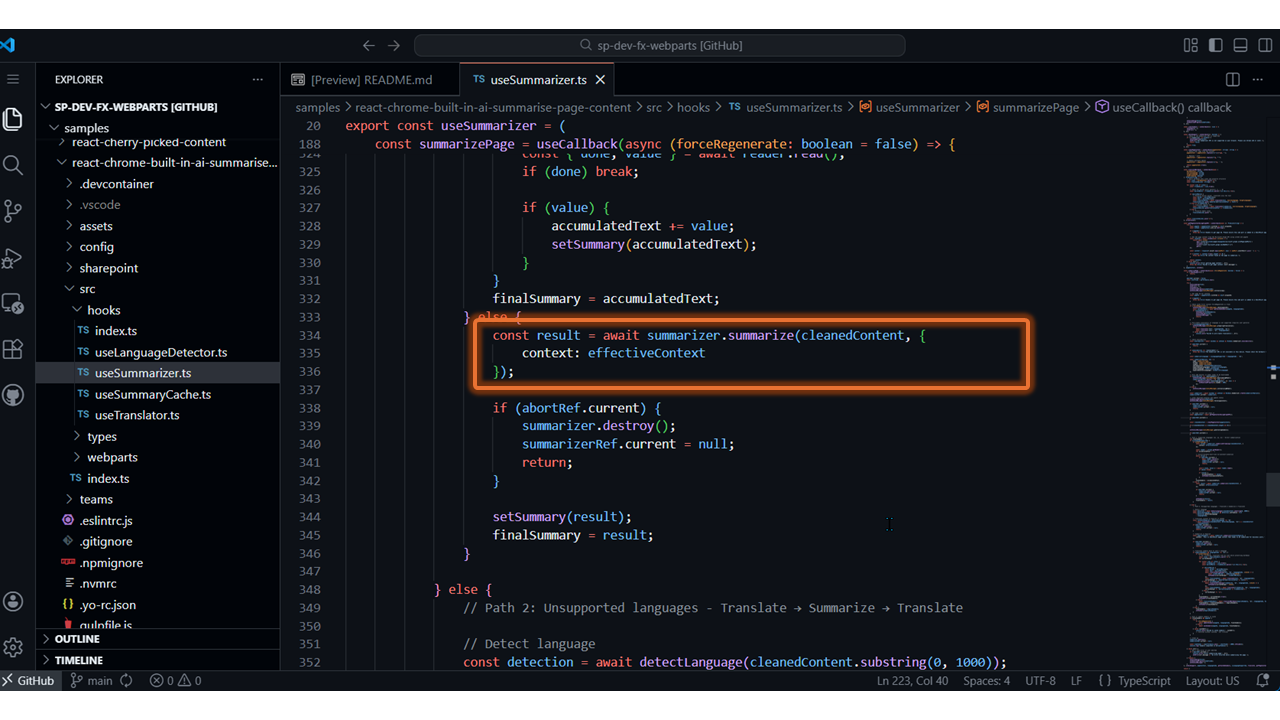Toggle secondary sidebar layout button
This screenshot has height=720, width=1280.
click(1264, 45)
